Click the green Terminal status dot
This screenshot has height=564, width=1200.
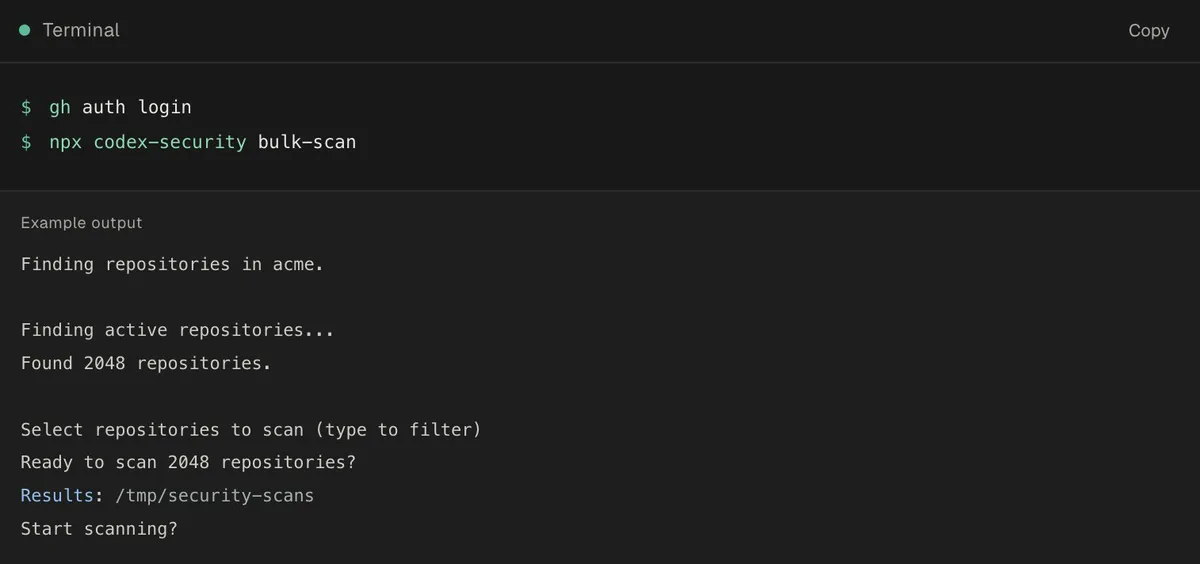point(25,30)
